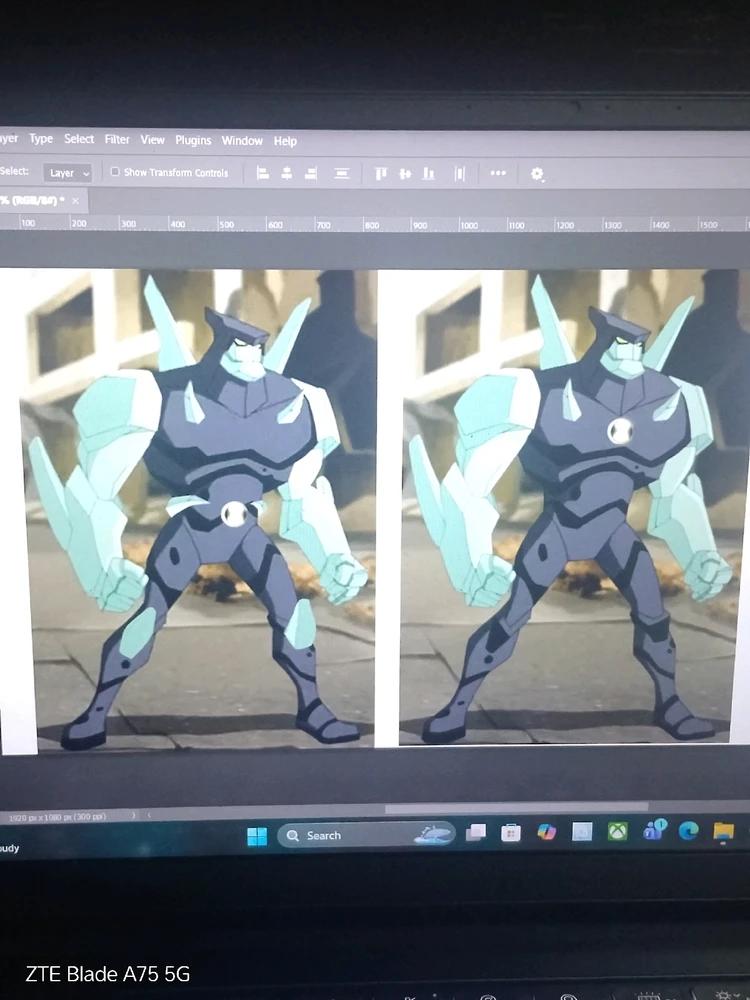The image size is (750, 1000).
Task: Distribute vertically icon in options bar
Action: 342,173
